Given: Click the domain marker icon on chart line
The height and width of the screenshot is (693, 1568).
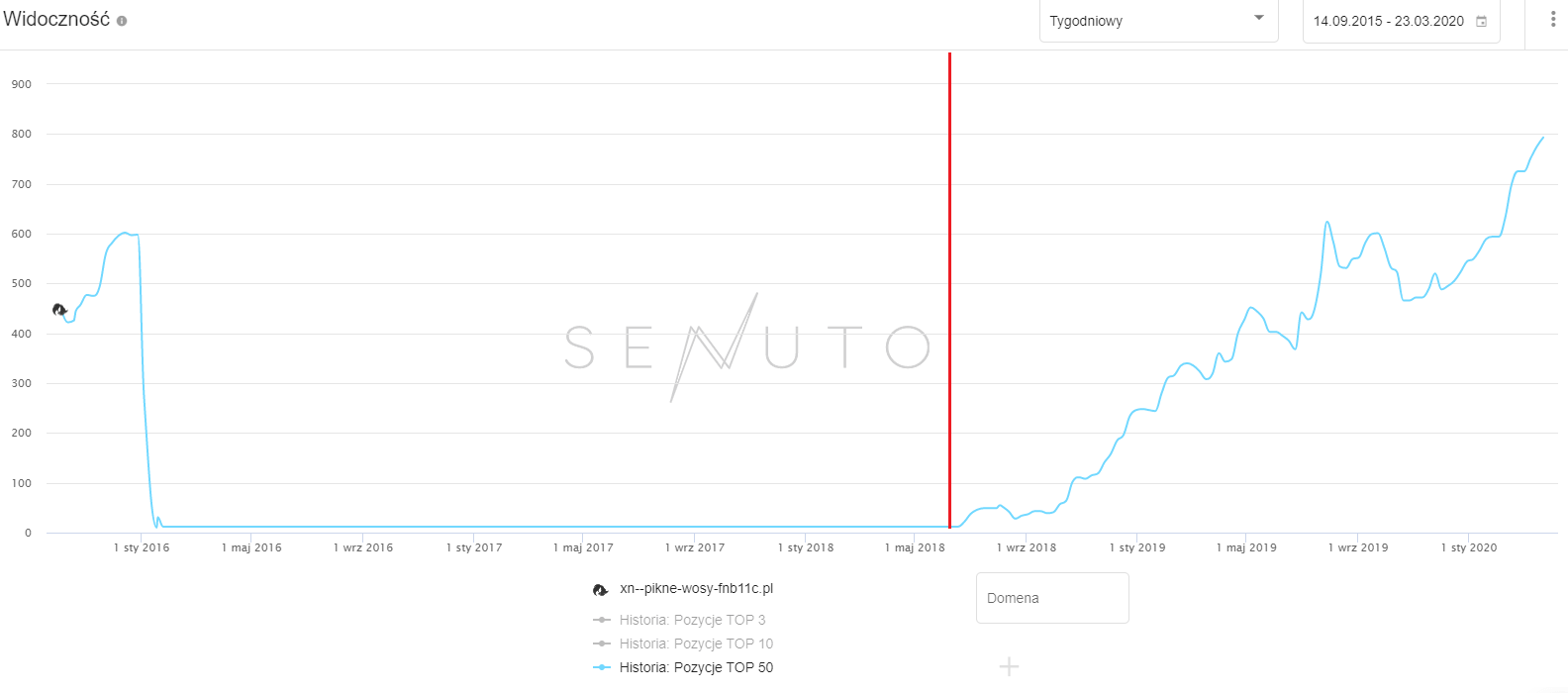Looking at the screenshot, I should click(59, 310).
